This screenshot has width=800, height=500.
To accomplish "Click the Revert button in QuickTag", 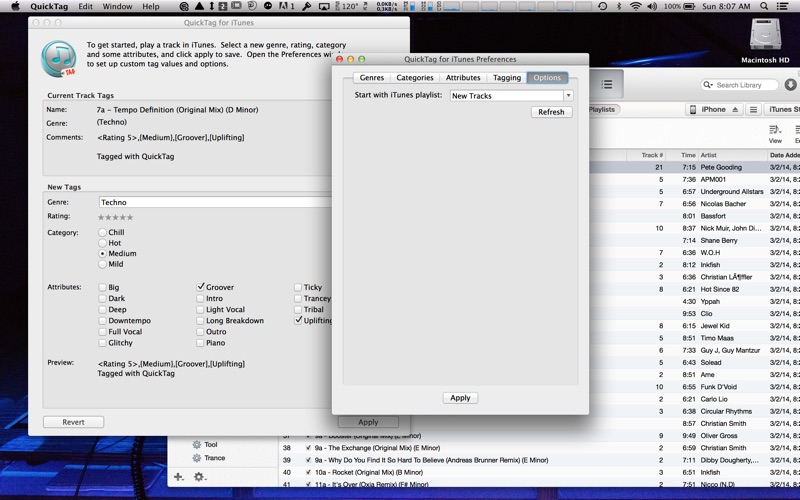I will coord(73,422).
